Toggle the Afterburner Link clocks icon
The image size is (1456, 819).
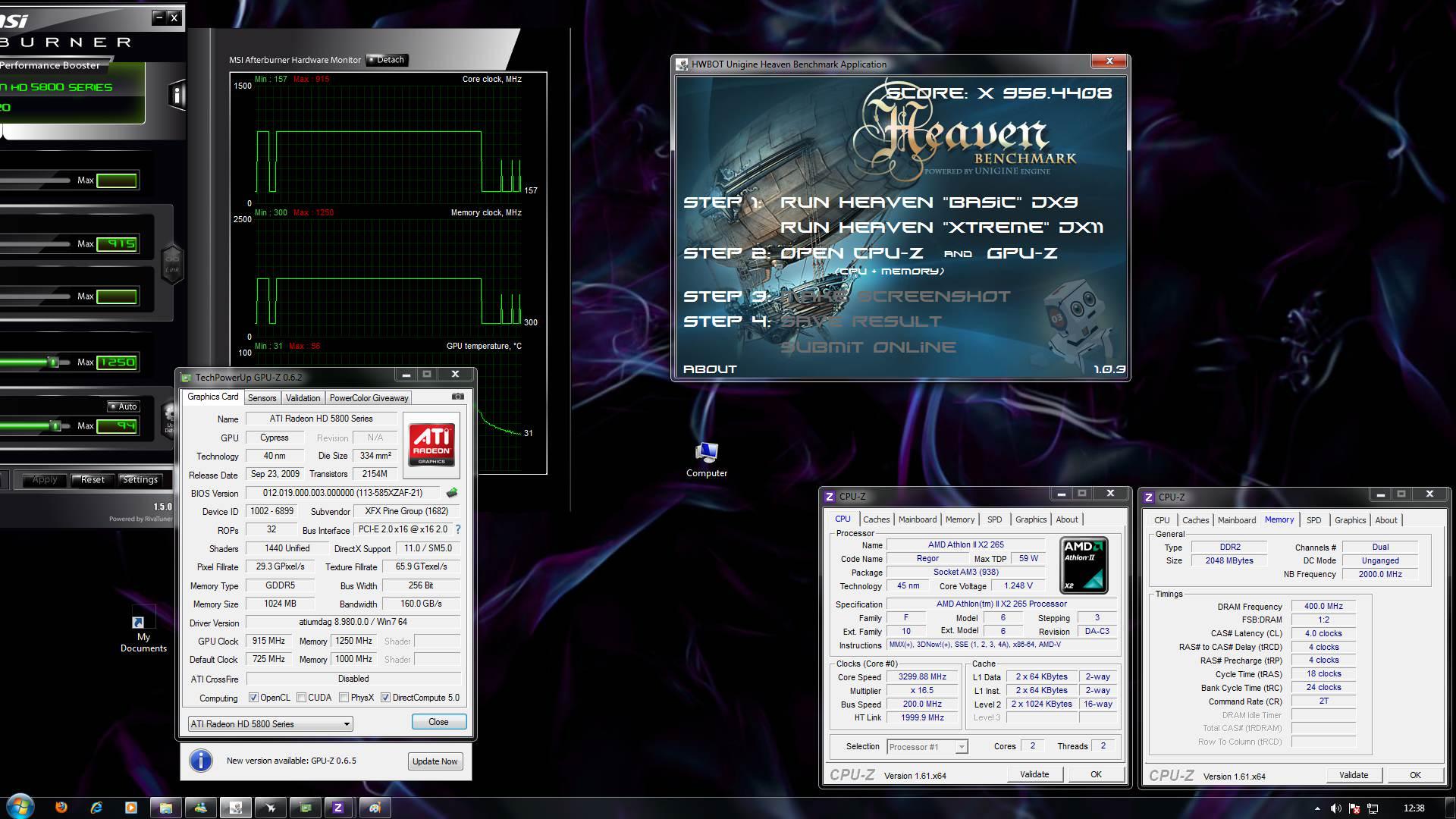click(172, 262)
